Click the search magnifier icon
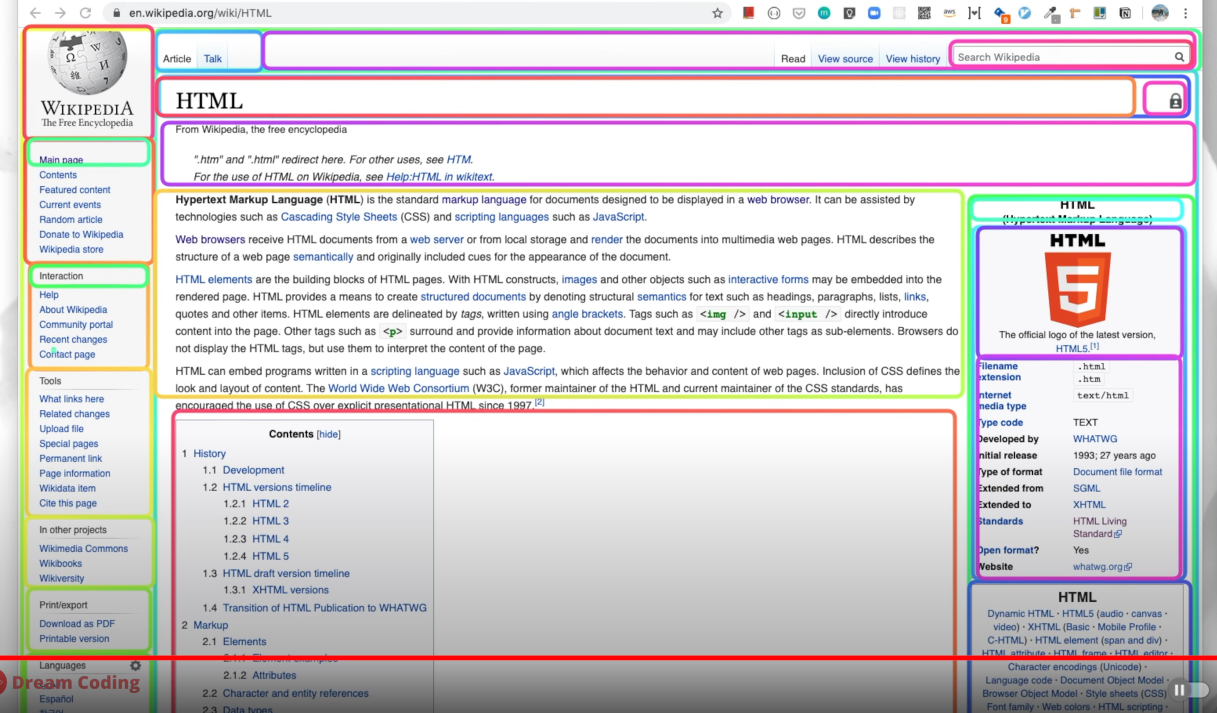This screenshot has width=1217, height=713. (1179, 57)
